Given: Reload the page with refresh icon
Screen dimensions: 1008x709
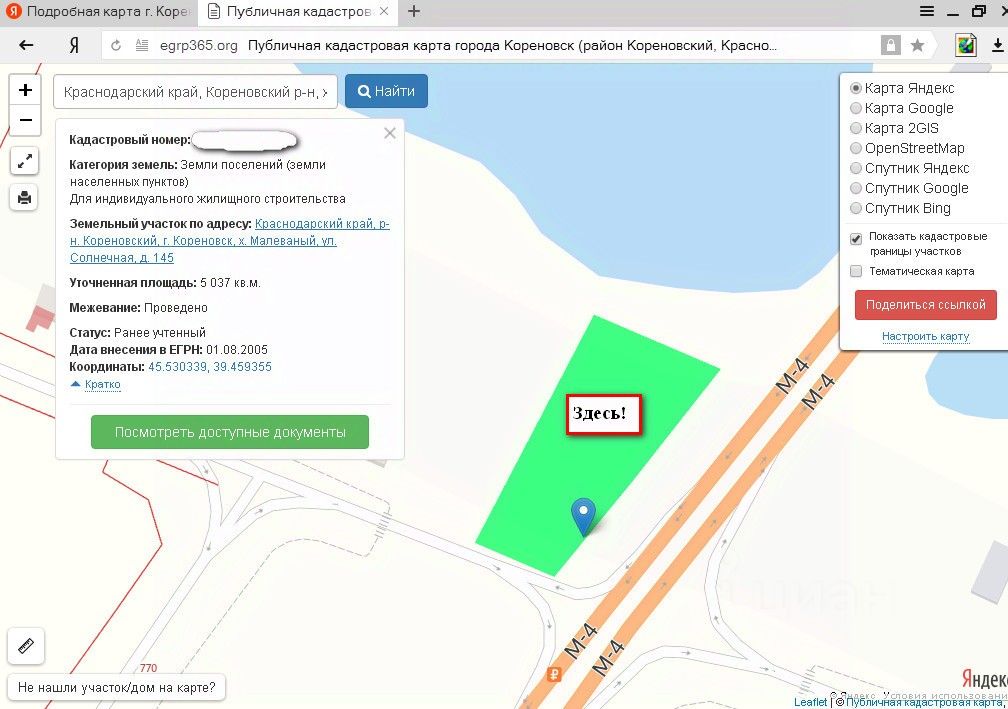Looking at the screenshot, I should [116, 46].
